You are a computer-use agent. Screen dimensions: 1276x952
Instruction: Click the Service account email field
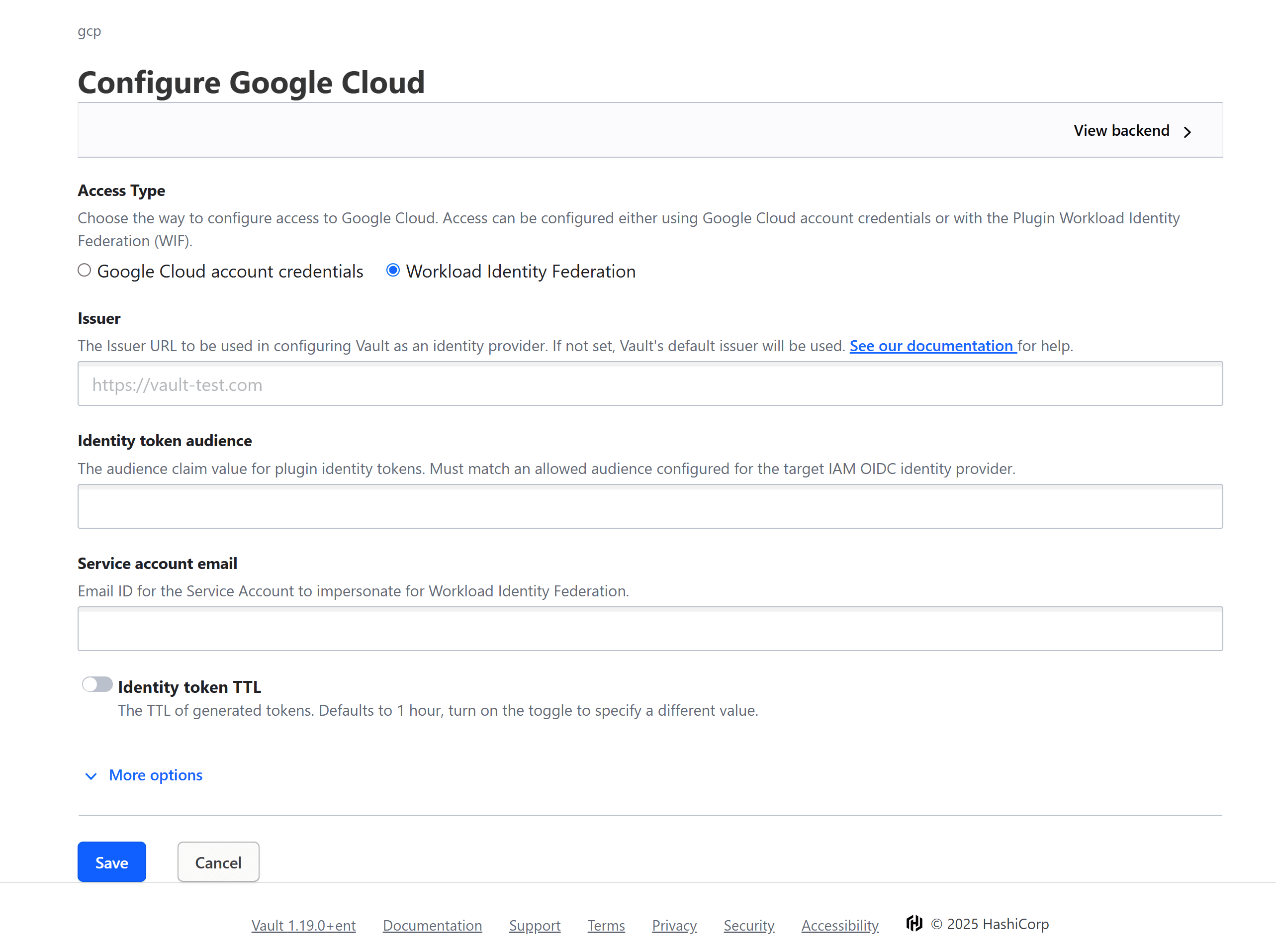click(x=650, y=629)
